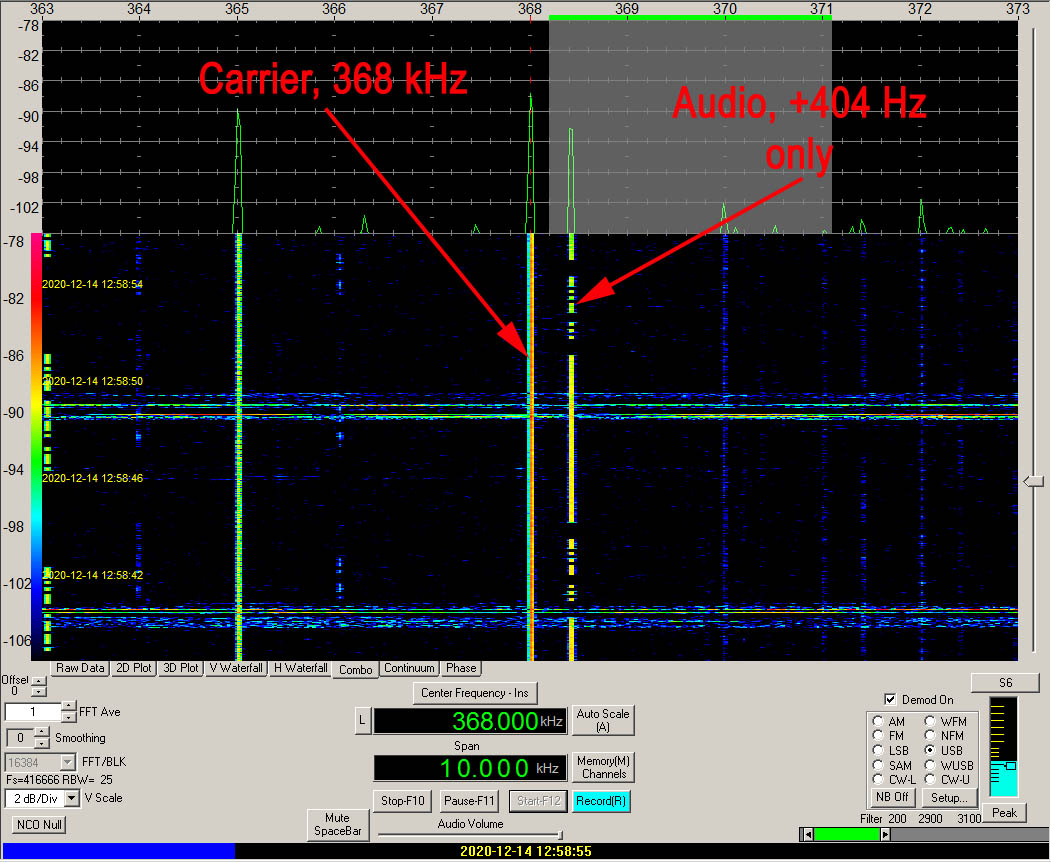Image resolution: width=1051 pixels, height=862 pixels.
Task: Click the Stop-F10 button
Action: (x=402, y=800)
